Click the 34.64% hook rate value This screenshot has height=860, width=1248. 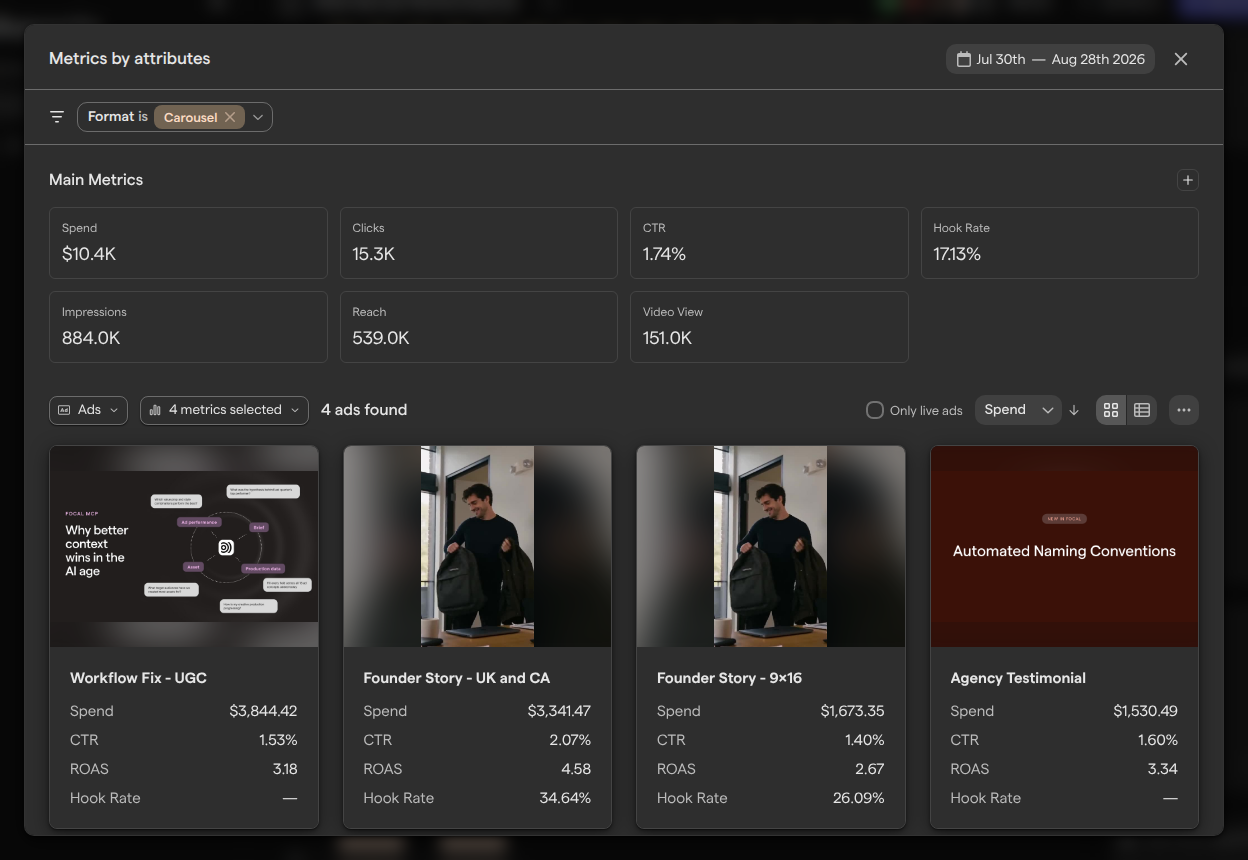pos(563,798)
